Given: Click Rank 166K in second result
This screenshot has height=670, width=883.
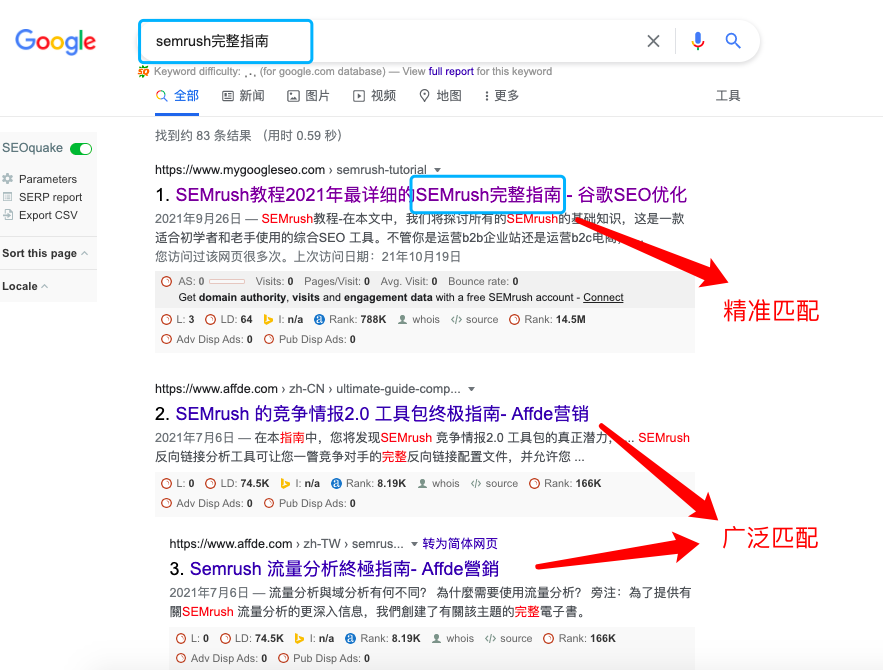Looking at the screenshot, I should point(565,483).
